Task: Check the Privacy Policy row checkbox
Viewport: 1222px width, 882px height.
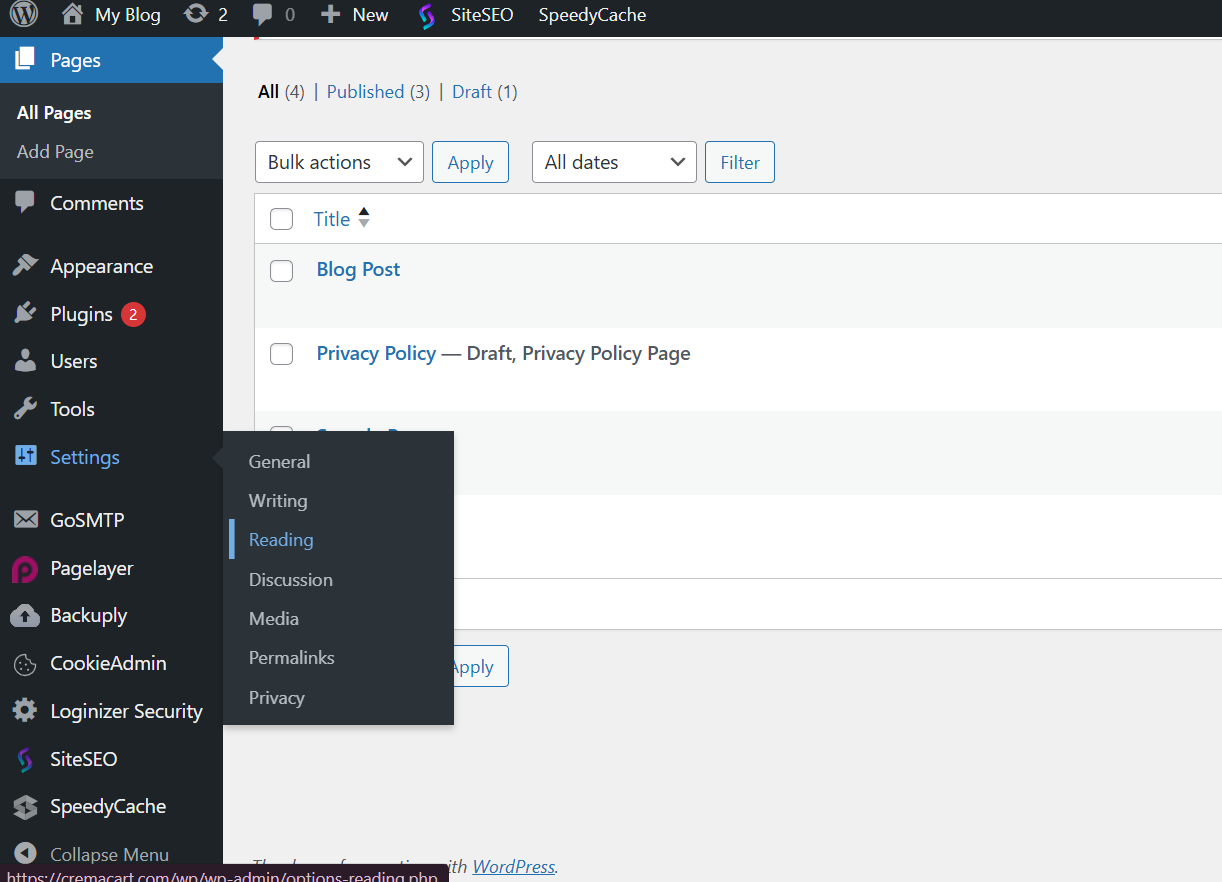Action: (x=282, y=354)
